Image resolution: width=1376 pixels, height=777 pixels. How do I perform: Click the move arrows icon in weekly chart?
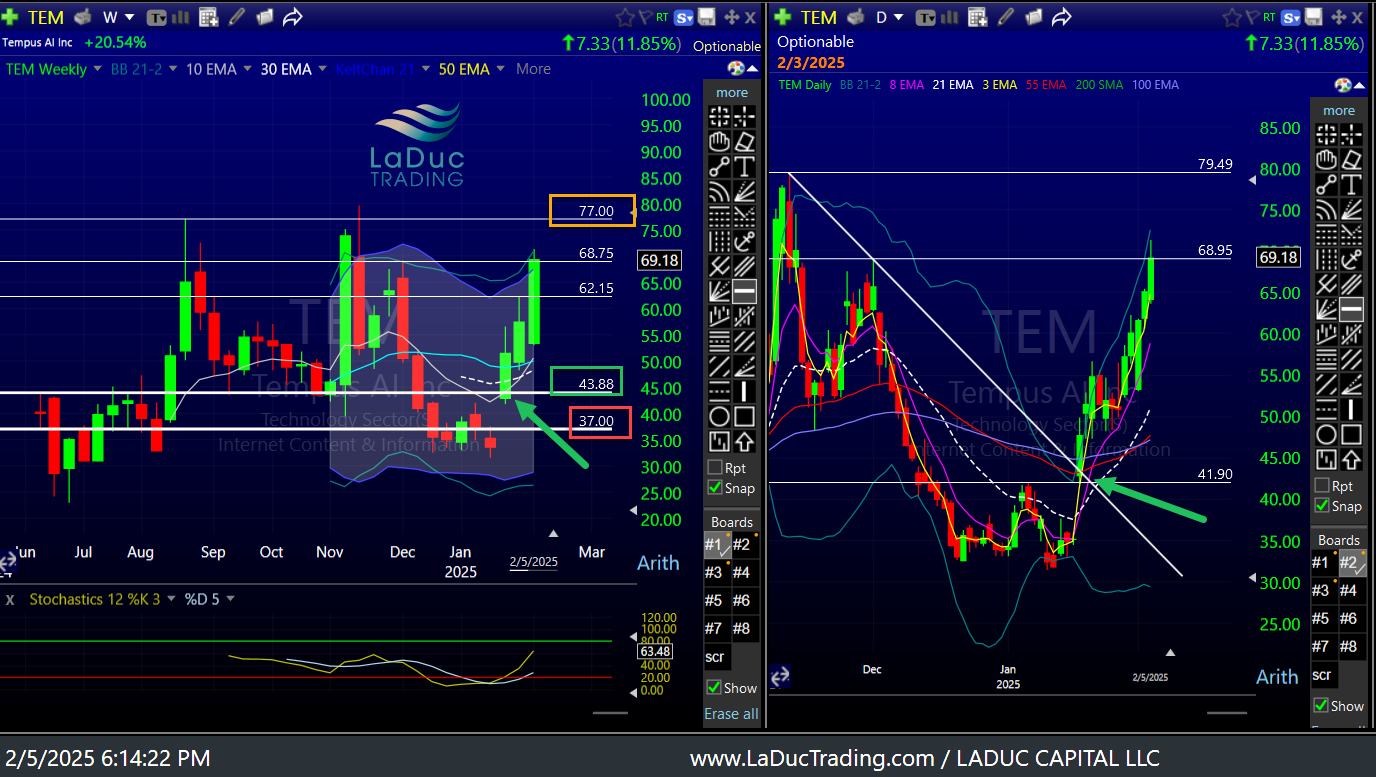click(x=731, y=17)
